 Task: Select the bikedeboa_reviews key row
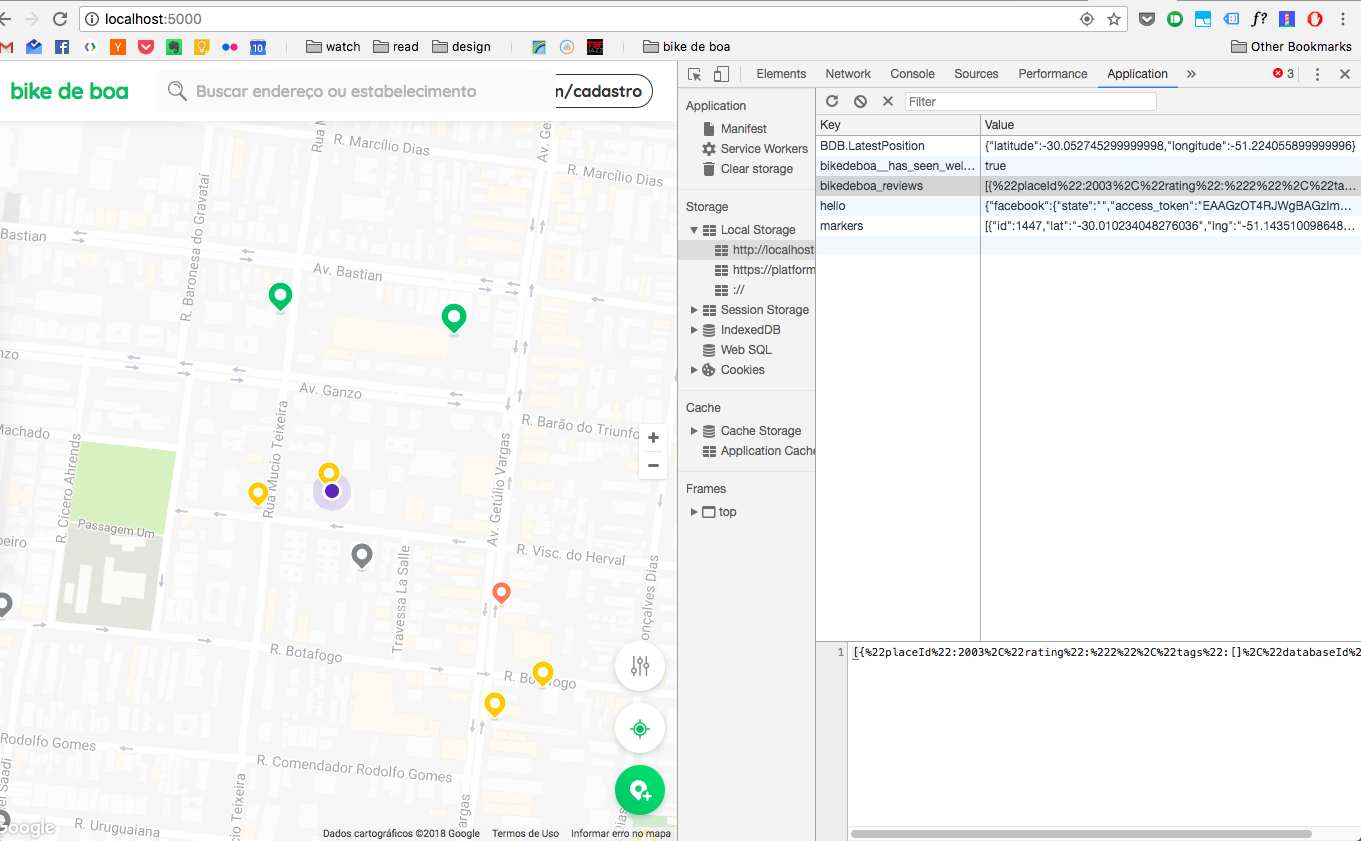[x=1088, y=186]
